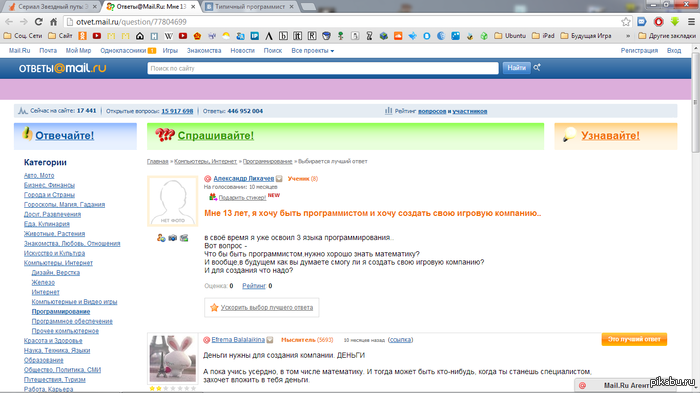This screenshot has height=393, width=700.
Task: Open the Программирование category in sidebar
Action: (61, 312)
